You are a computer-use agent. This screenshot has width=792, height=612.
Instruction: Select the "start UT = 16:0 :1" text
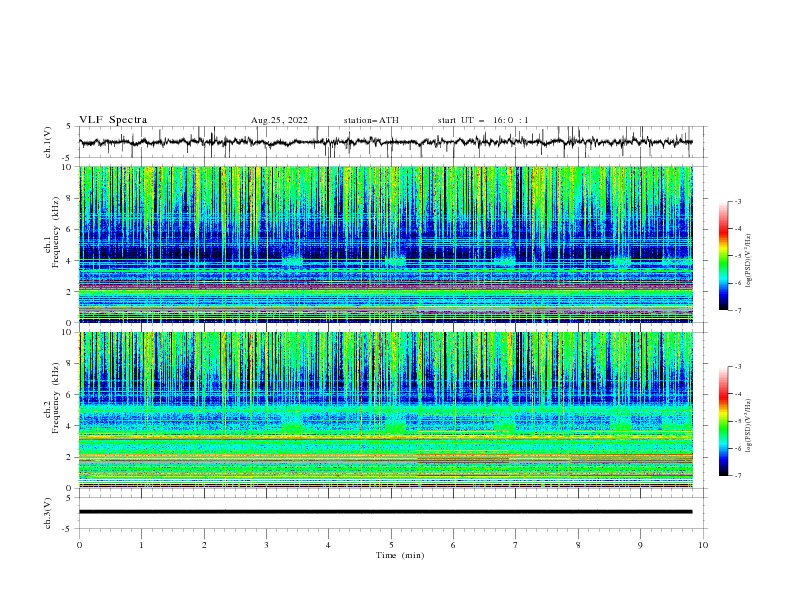tap(483, 120)
